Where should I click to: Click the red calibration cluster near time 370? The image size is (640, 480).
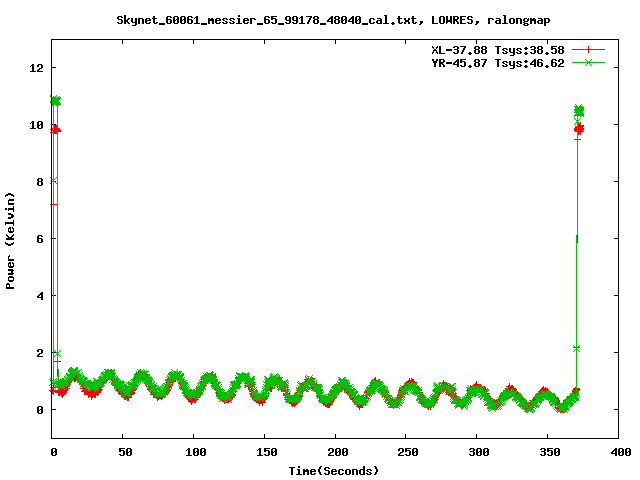pos(579,129)
